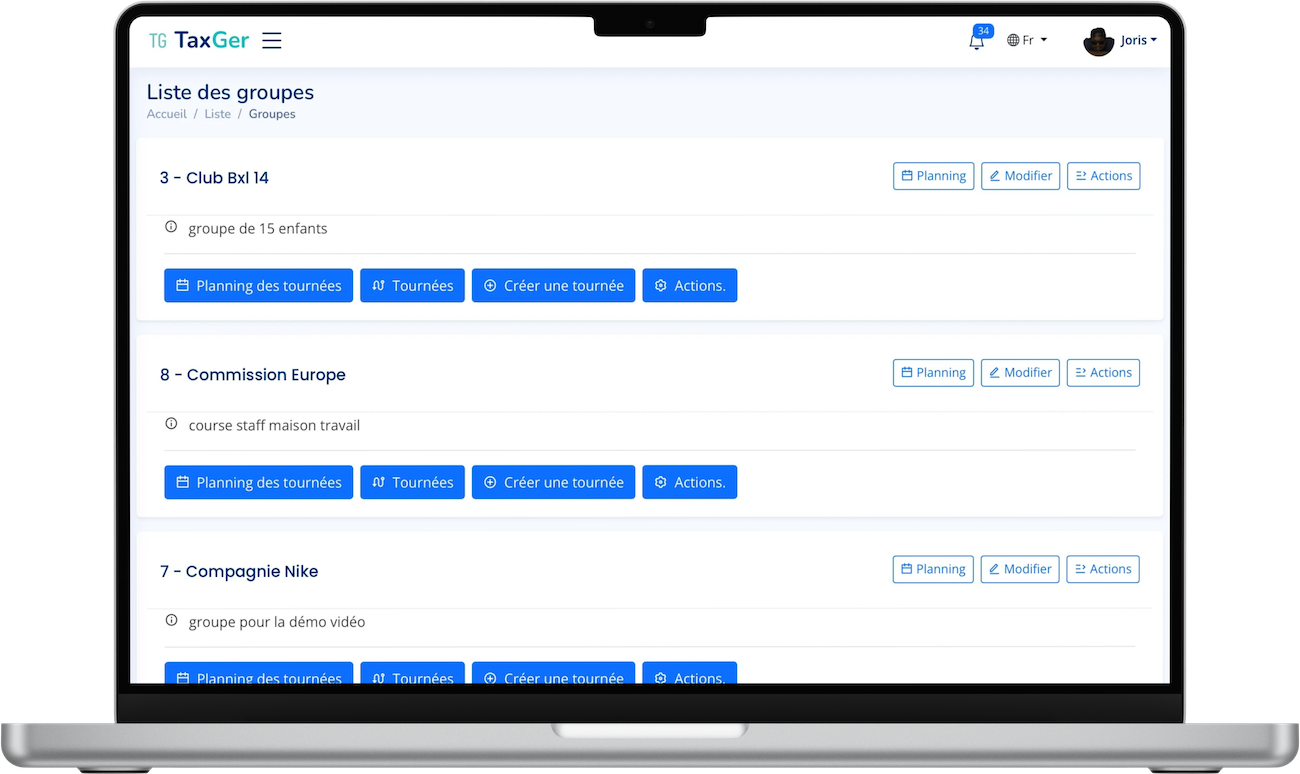Image resolution: width=1300 pixels, height=774 pixels.
Task: Open blue Actions. button for Club Bxl 14
Action: click(x=689, y=285)
